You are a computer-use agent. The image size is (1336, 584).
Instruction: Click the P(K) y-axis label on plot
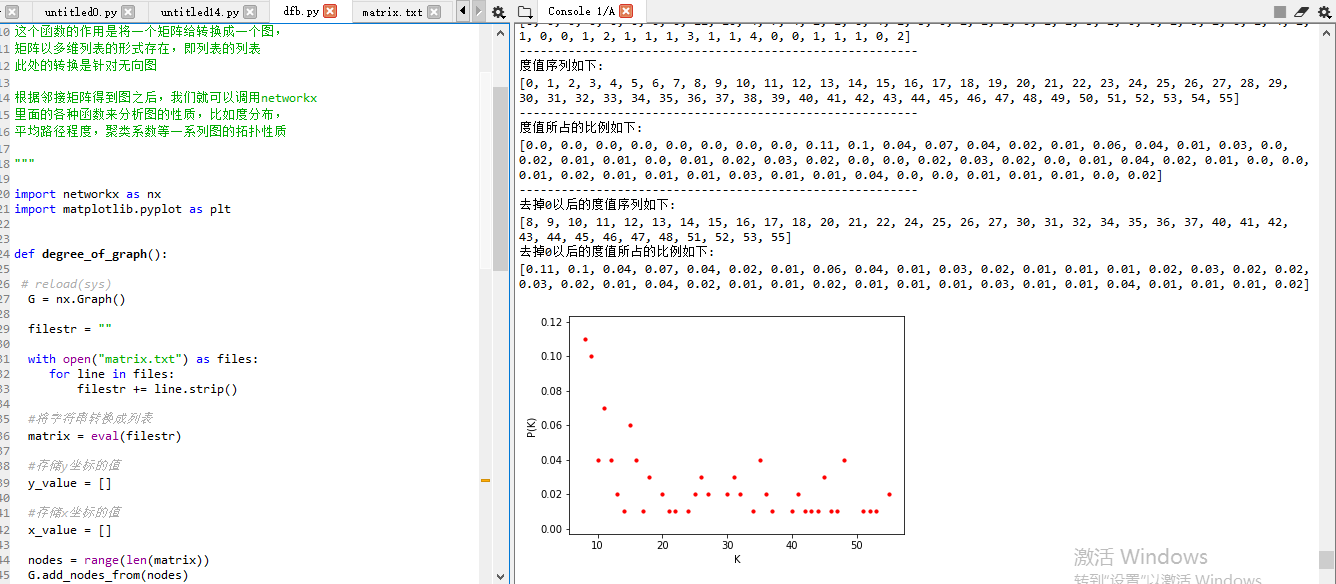coord(531,427)
